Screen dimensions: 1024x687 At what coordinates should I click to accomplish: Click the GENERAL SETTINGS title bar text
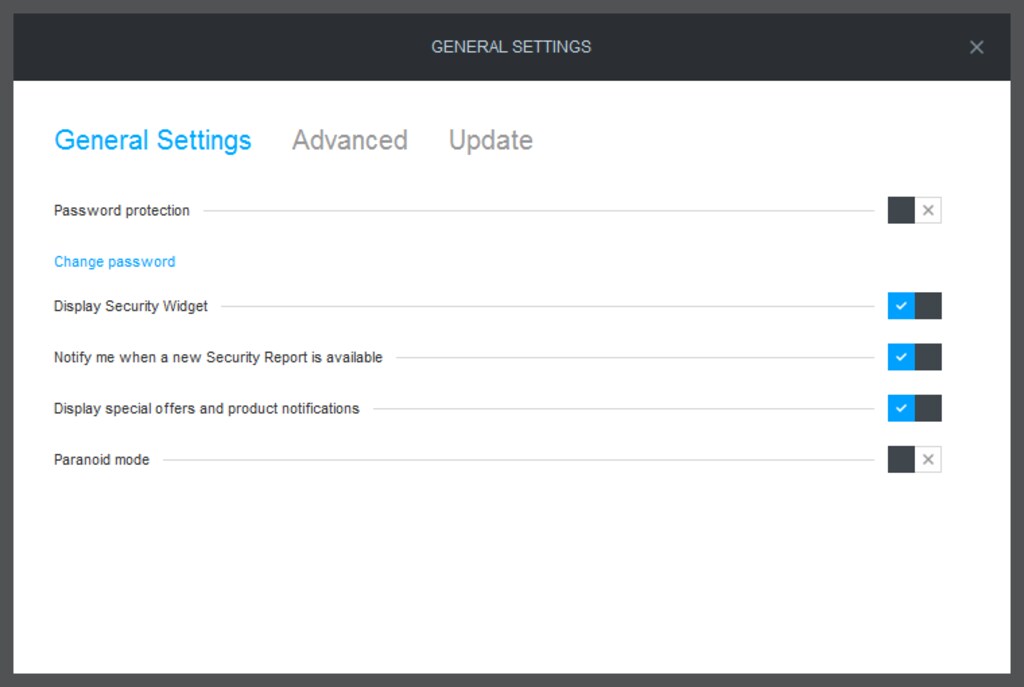click(511, 47)
